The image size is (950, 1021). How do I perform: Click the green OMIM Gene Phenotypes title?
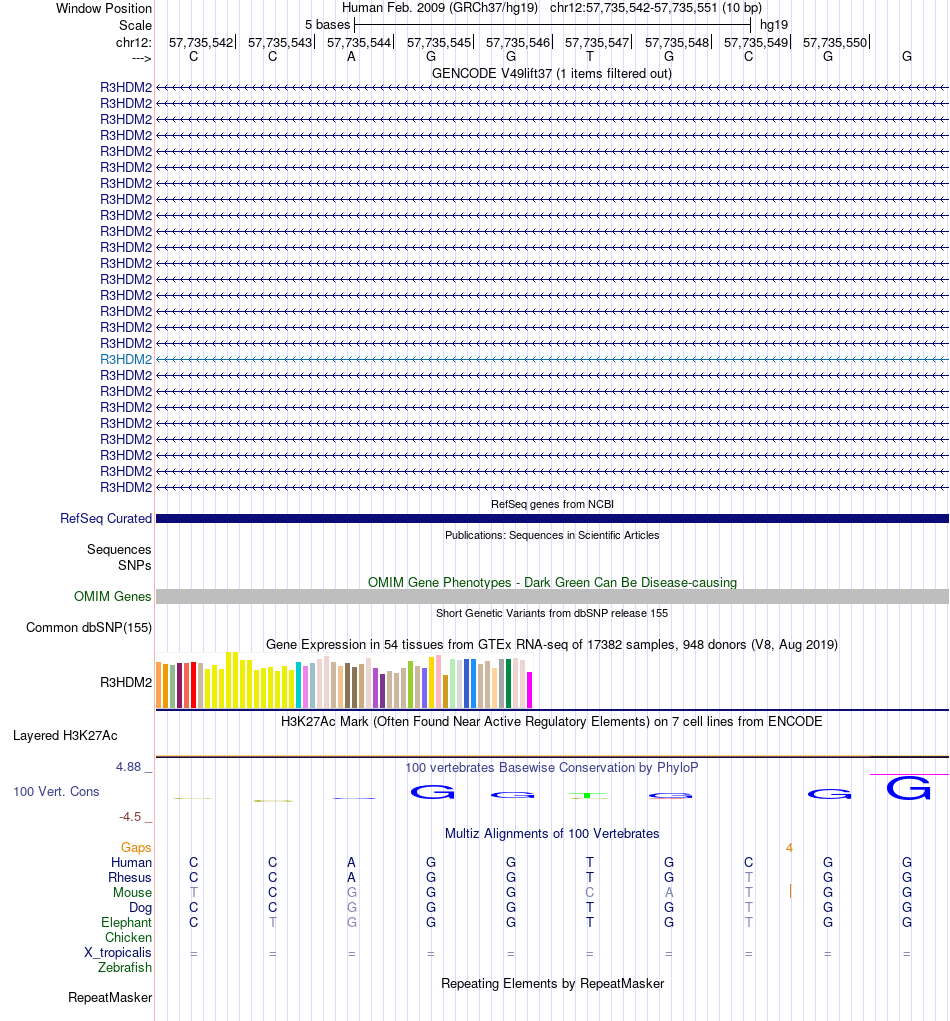pos(552,582)
